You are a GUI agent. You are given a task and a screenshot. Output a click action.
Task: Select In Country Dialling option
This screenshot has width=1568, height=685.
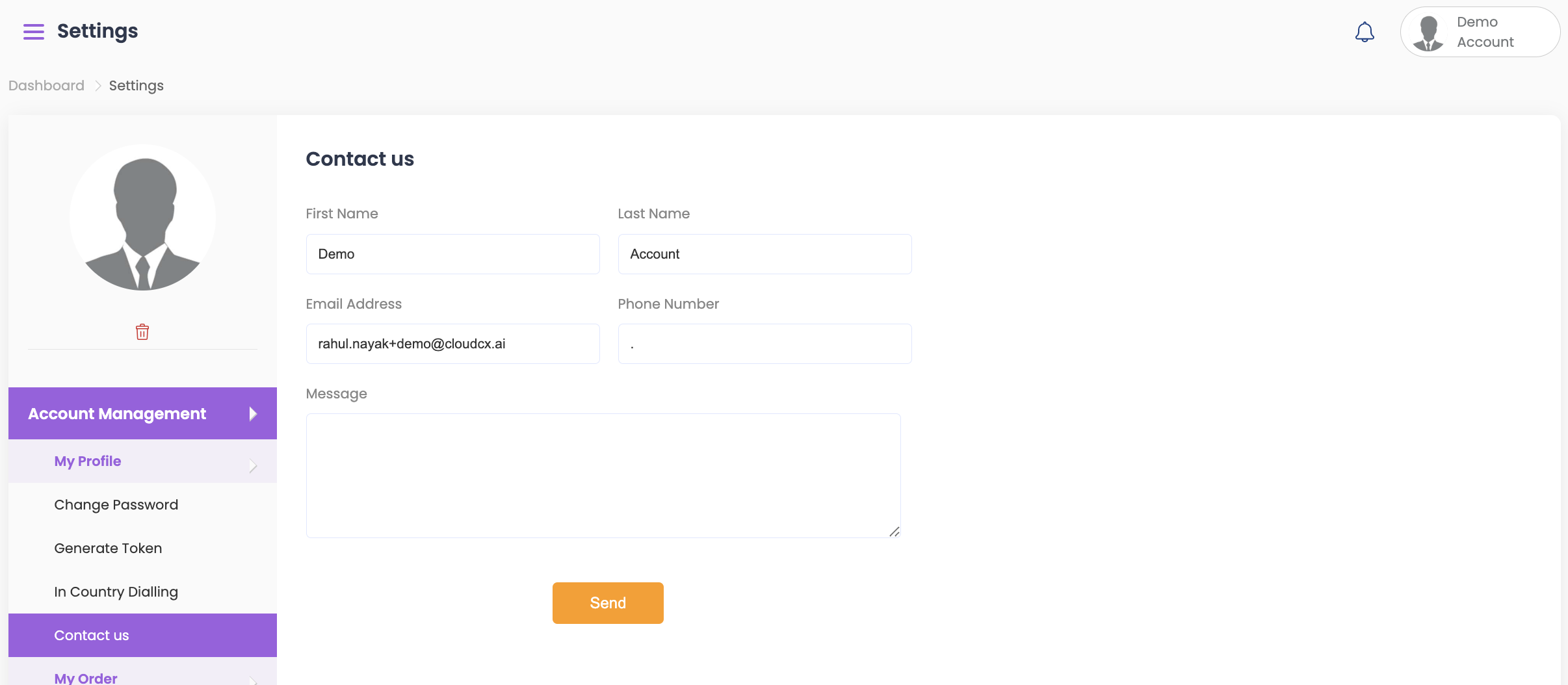click(116, 592)
